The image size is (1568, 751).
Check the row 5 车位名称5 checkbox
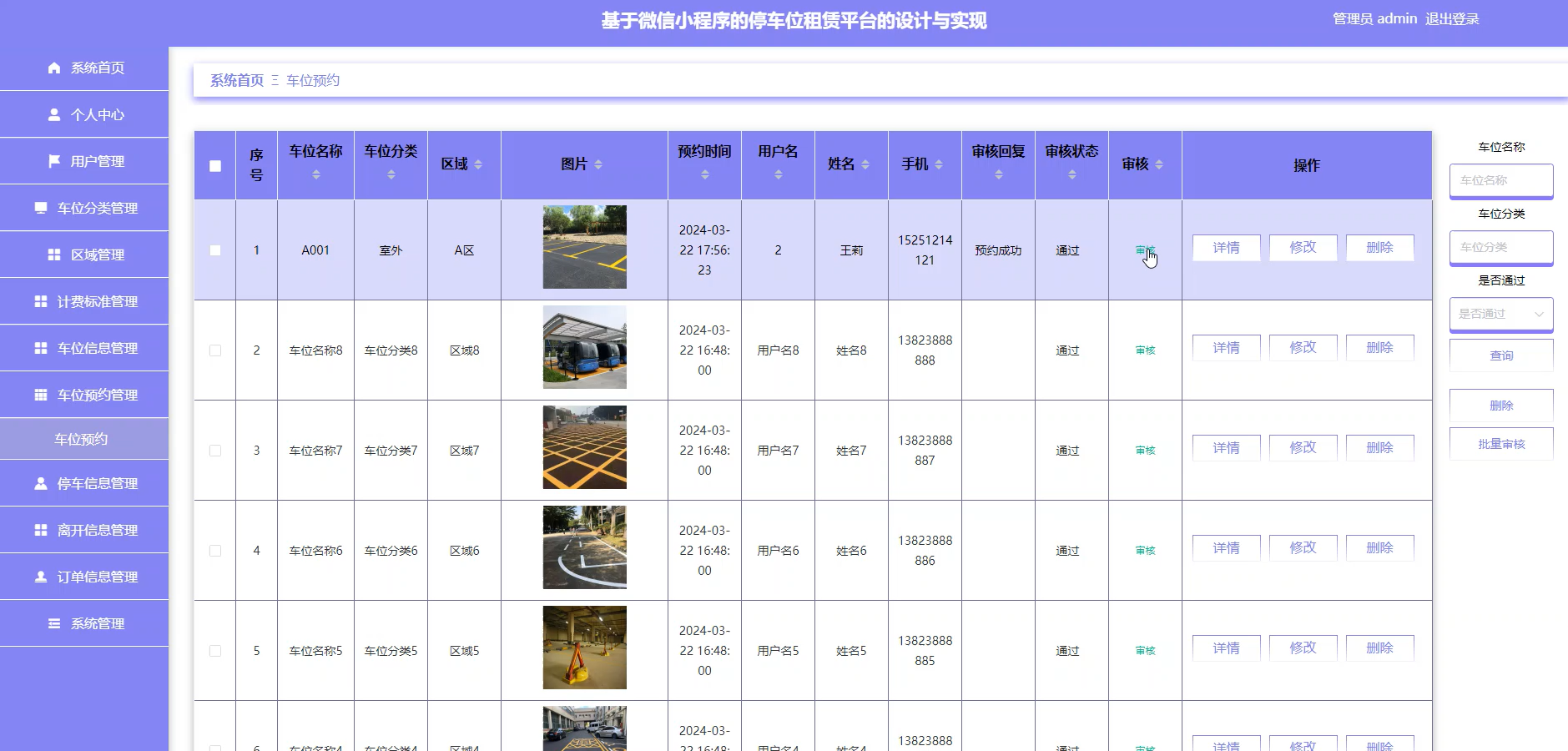(x=215, y=651)
